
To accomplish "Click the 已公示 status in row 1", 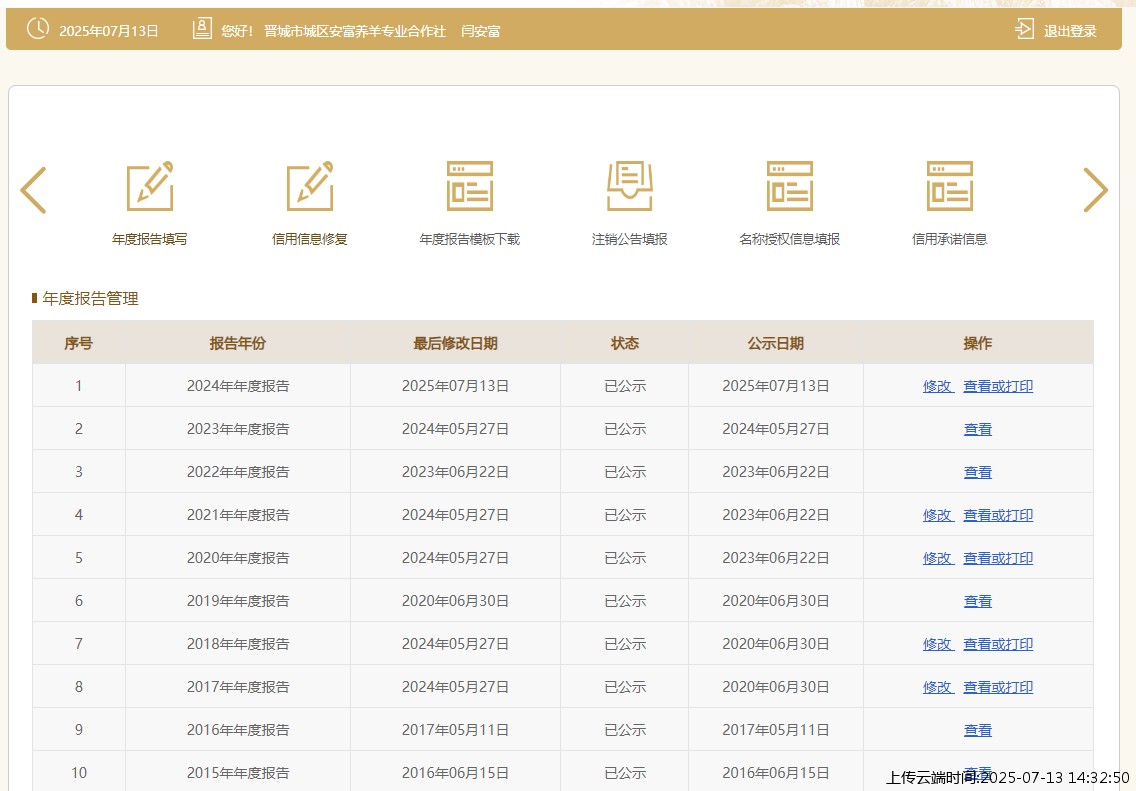I will (625, 386).
